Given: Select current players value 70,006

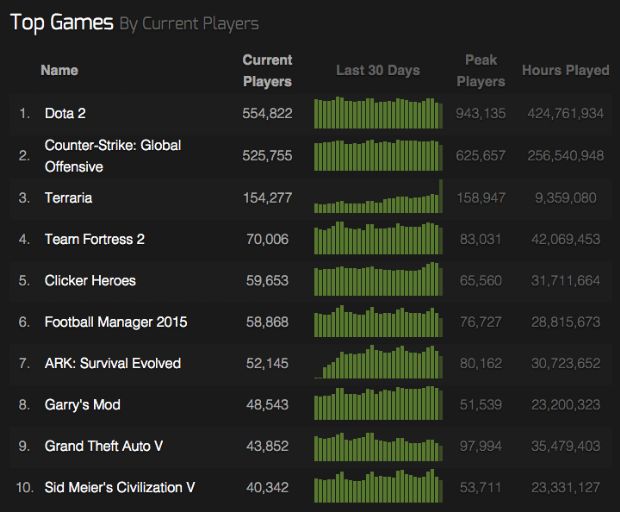Looking at the screenshot, I should point(267,239).
